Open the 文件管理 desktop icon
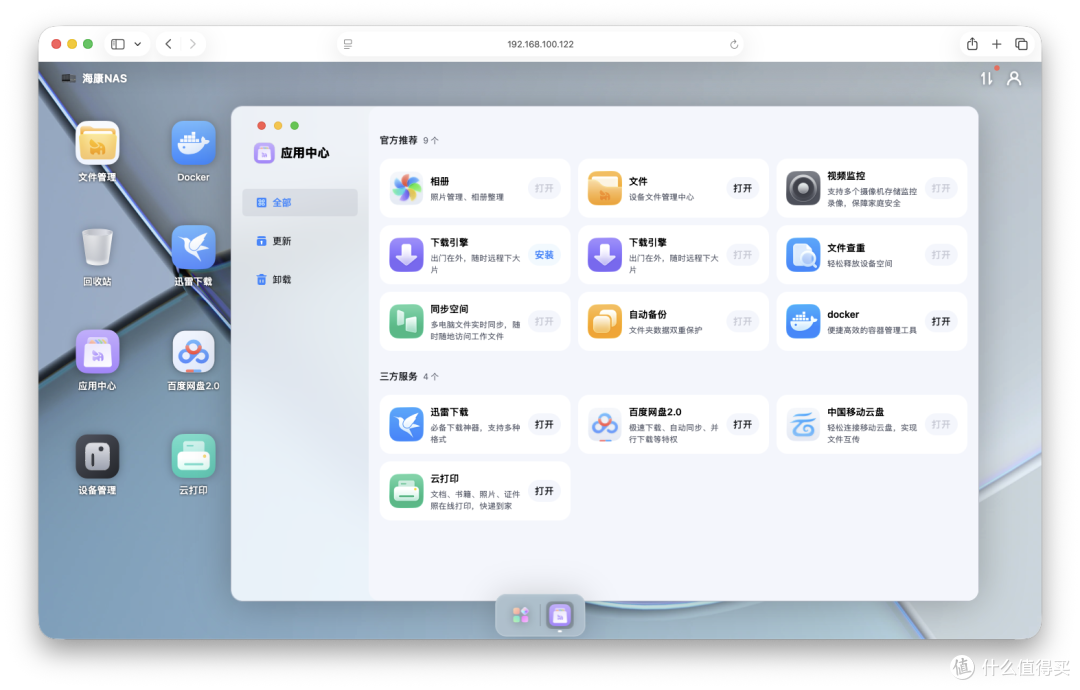Screen dimensions: 1080x690 (97, 143)
